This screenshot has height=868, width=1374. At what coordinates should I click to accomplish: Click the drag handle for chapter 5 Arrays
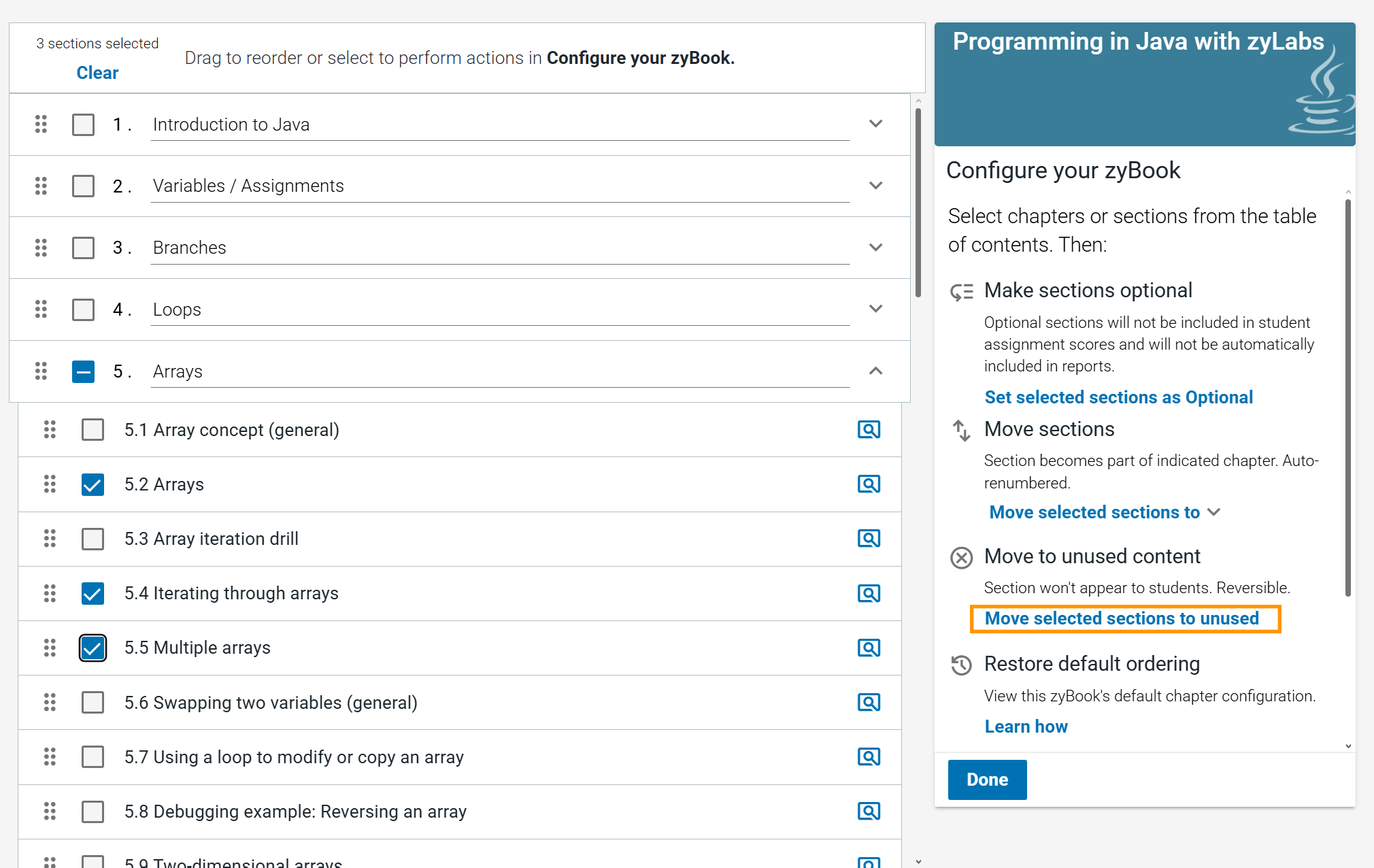pos(41,371)
